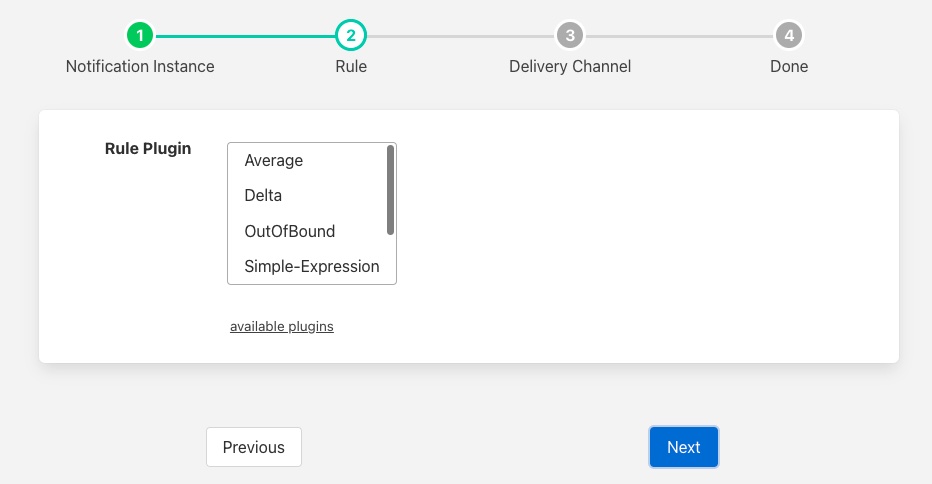The height and width of the screenshot is (484, 932).
Task: Select the Rule step label
Action: click(x=350, y=67)
